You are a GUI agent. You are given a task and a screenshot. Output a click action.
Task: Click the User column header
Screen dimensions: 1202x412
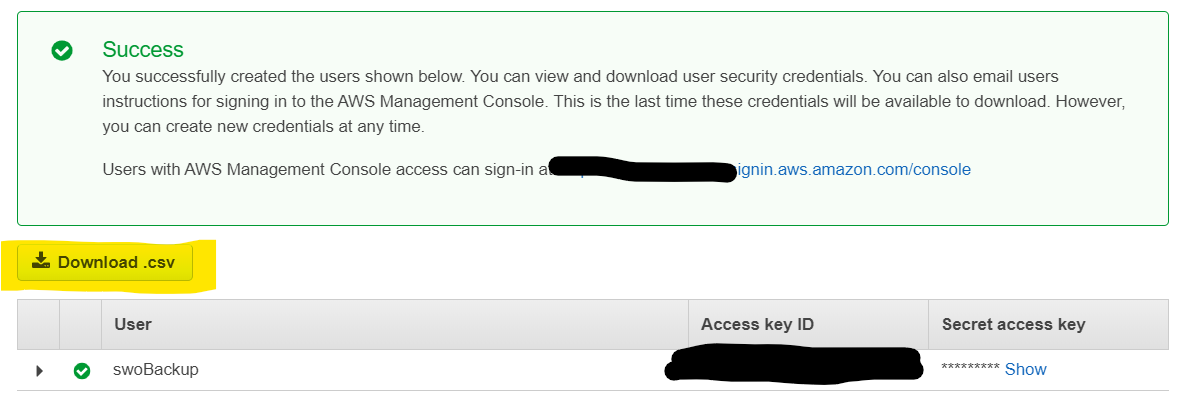[133, 324]
